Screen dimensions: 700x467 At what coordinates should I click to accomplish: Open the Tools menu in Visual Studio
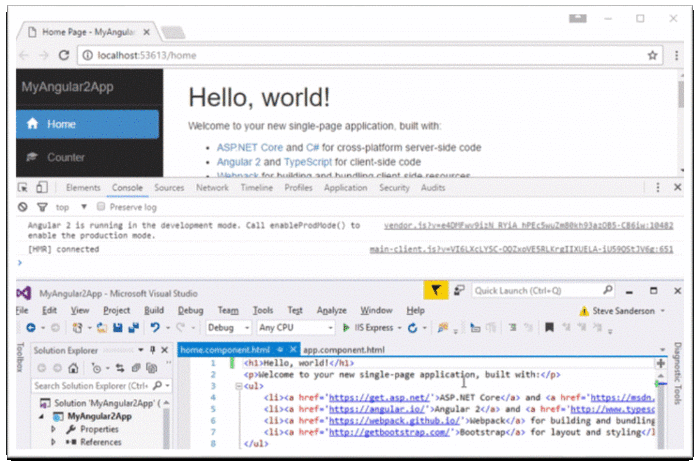coord(263,310)
